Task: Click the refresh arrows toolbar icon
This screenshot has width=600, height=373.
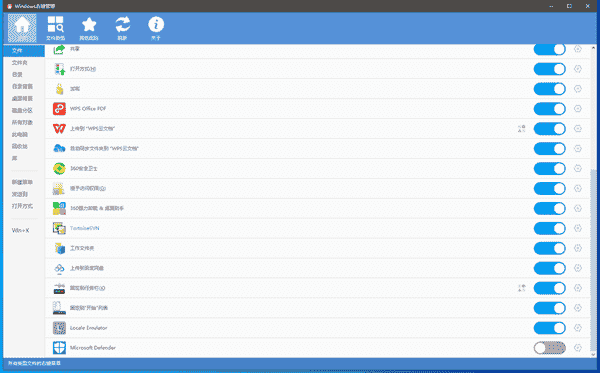Action: pos(122,28)
